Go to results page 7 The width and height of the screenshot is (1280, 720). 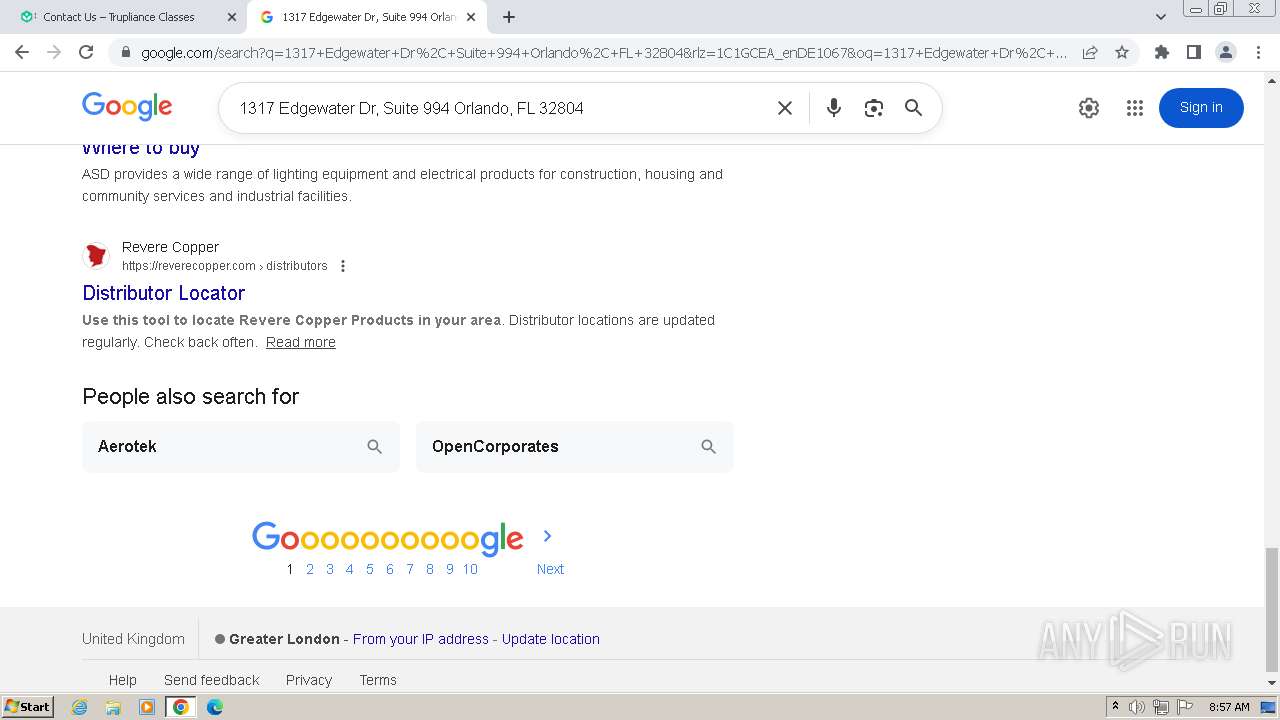coord(410,569)
